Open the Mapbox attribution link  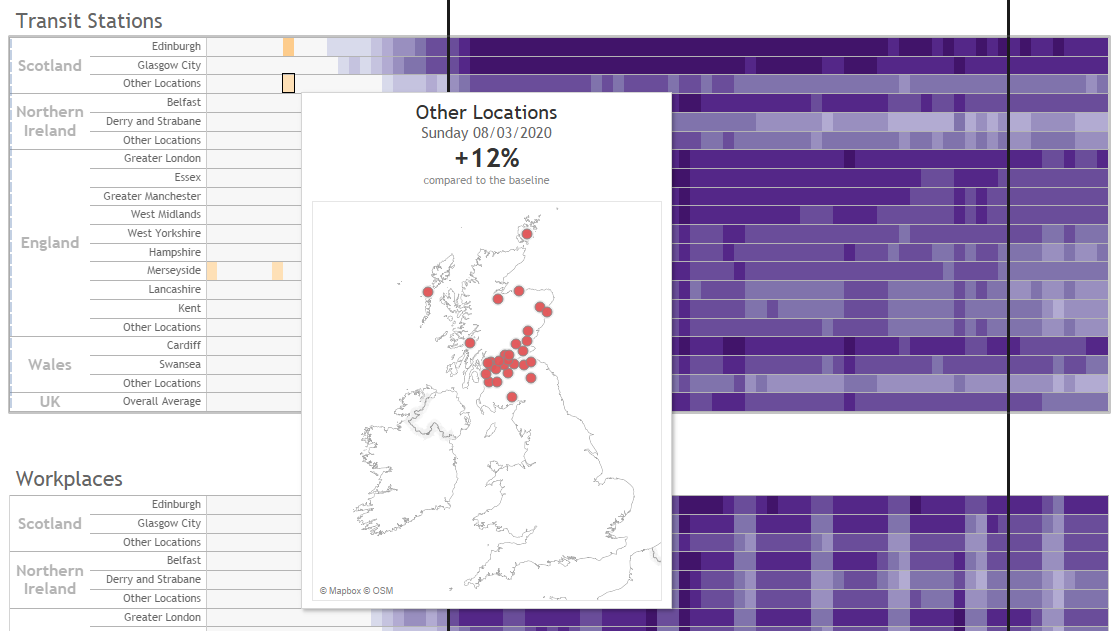pyautogui.click(x=342, y=591)
